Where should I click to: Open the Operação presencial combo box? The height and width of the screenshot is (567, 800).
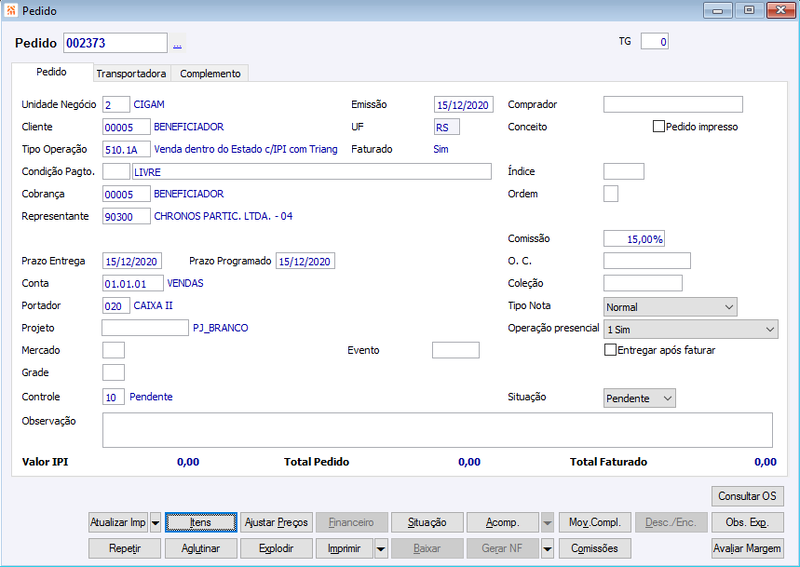coord(691,330)
